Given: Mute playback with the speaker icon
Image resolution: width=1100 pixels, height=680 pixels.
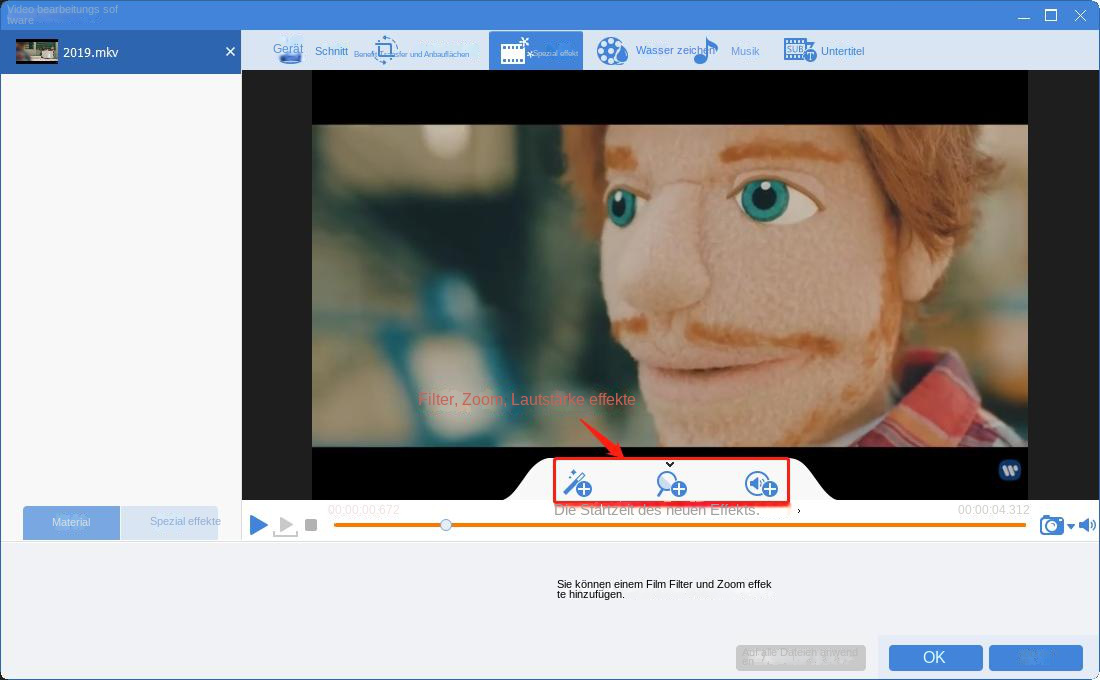Looking at the screenshot, I should [1088, 524].
